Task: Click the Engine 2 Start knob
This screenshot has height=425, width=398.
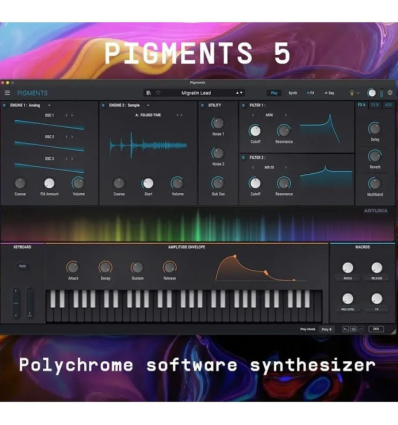Action: click(x=148, y=183)
